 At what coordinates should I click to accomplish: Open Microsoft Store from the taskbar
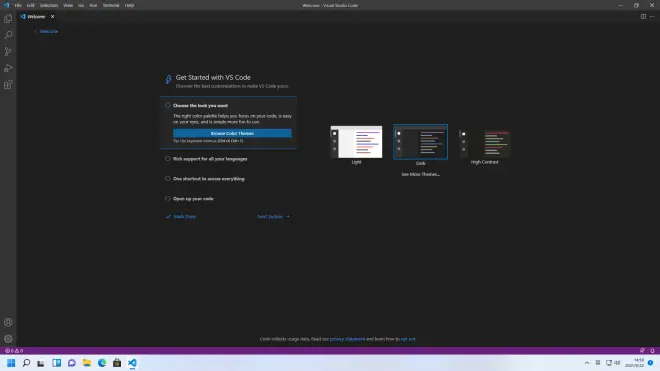tap(117, 363)
